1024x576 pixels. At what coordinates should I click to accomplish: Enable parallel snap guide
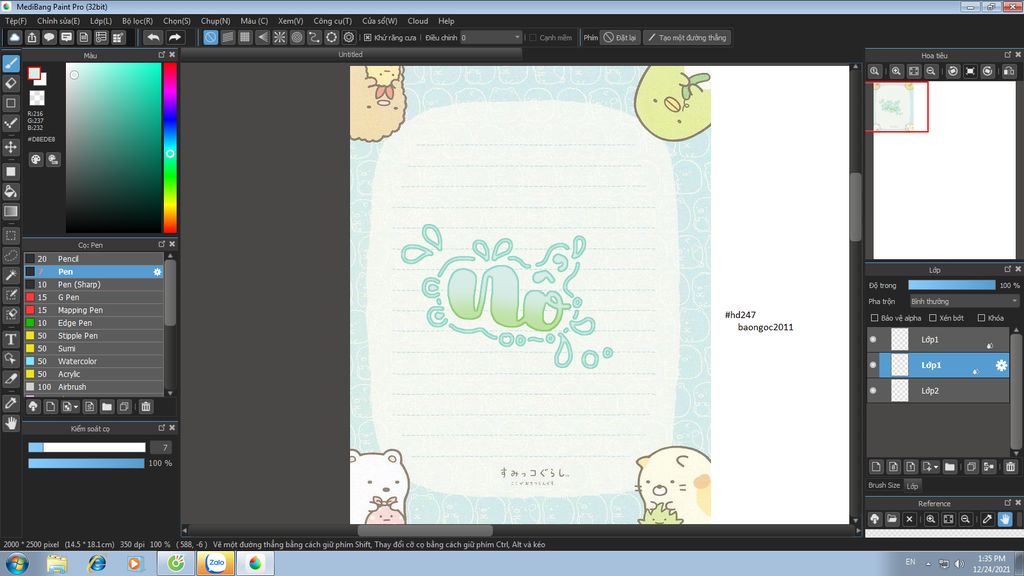pyautogui.click(x=228, y=37)
